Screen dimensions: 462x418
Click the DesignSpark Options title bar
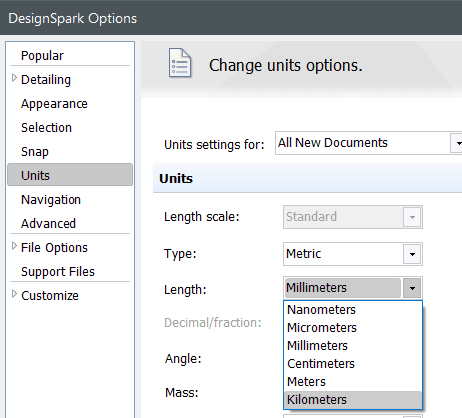click(231, 18)
